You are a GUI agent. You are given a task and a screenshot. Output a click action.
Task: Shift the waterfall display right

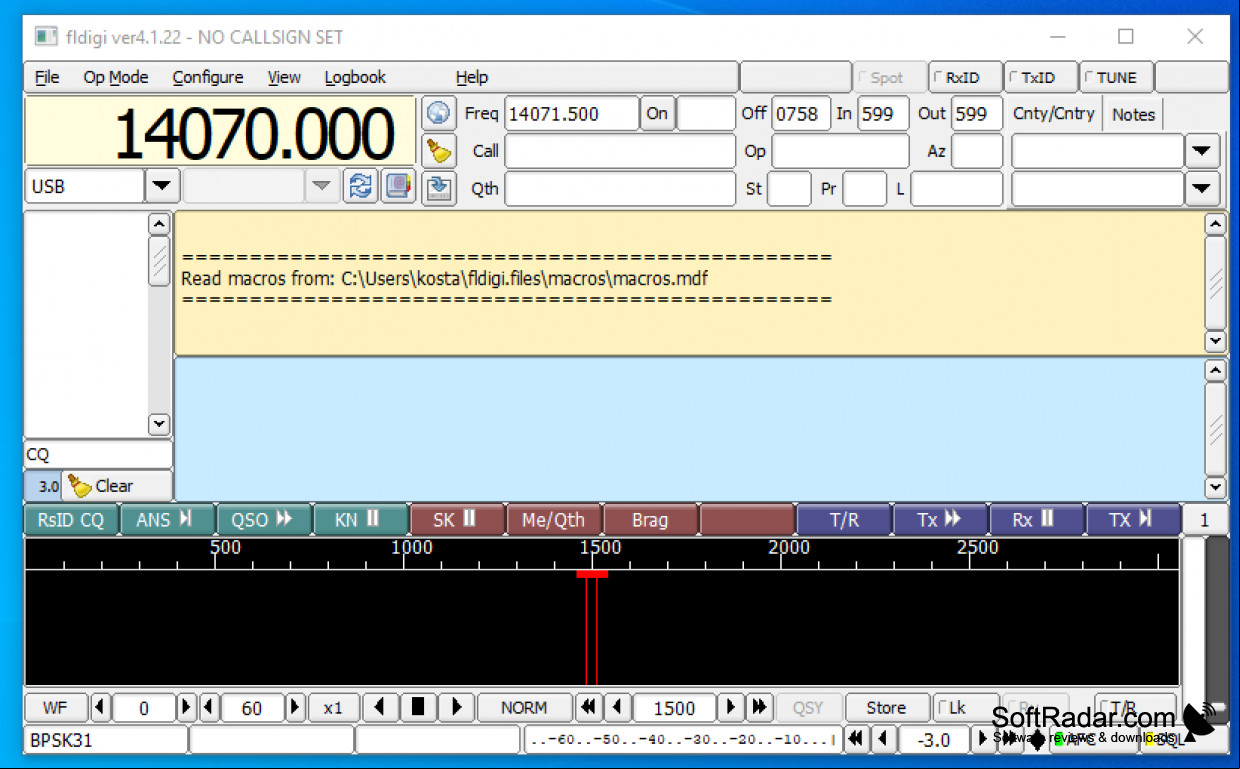[456, 707]
